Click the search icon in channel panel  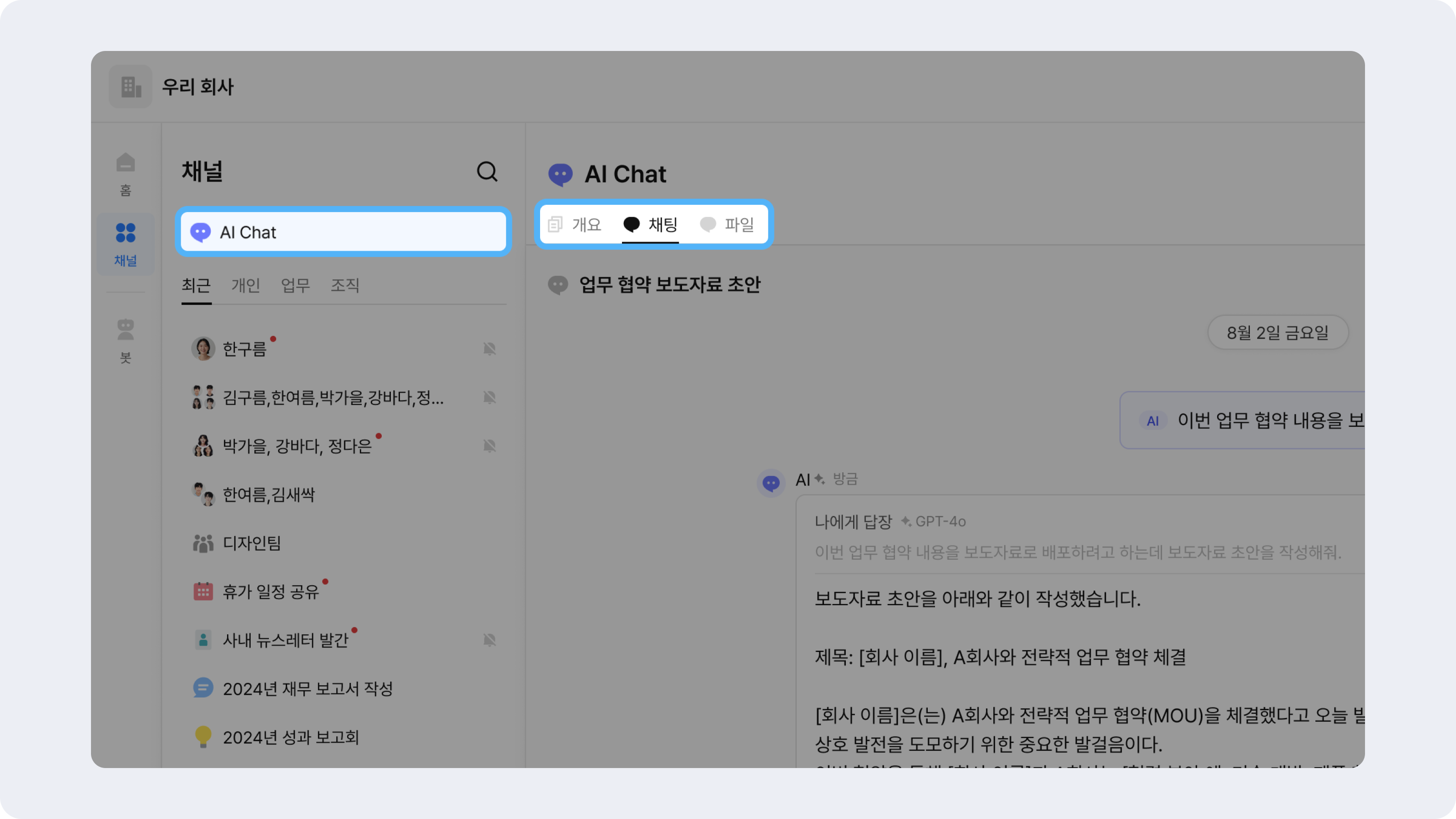pos(487,171)
